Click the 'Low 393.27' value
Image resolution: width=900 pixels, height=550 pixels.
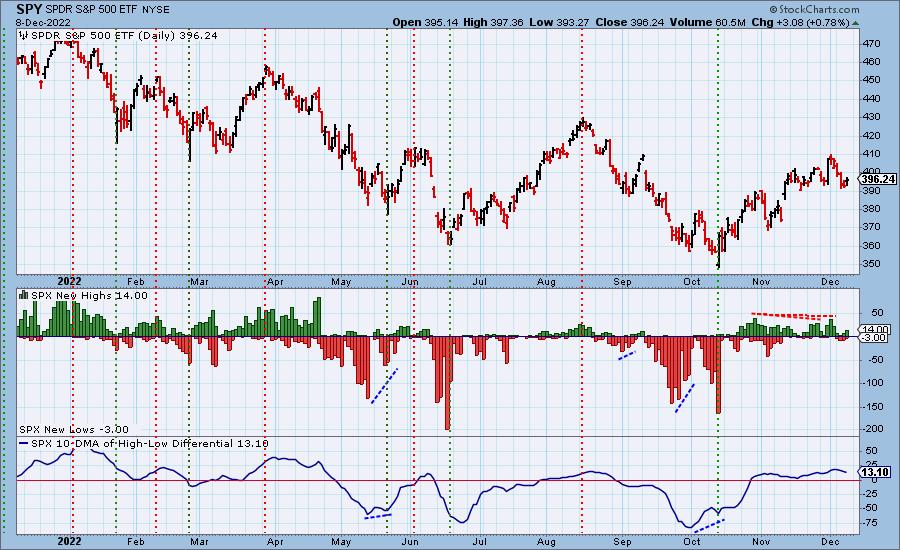[x=558, y=22]
